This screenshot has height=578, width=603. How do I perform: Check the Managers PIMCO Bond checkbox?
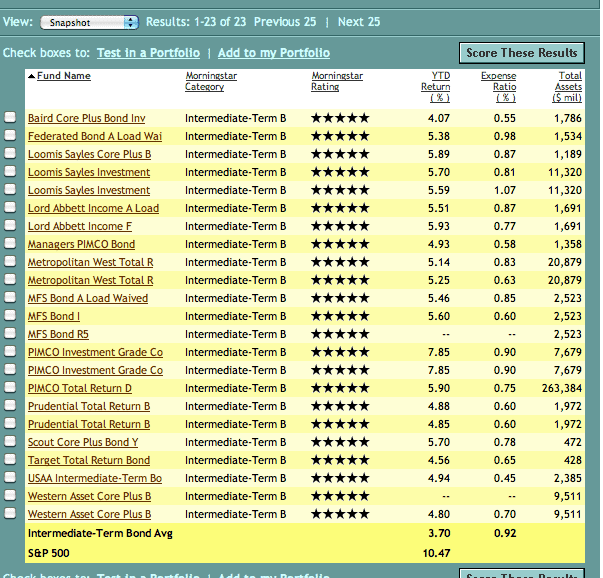[x=10, y=243]
